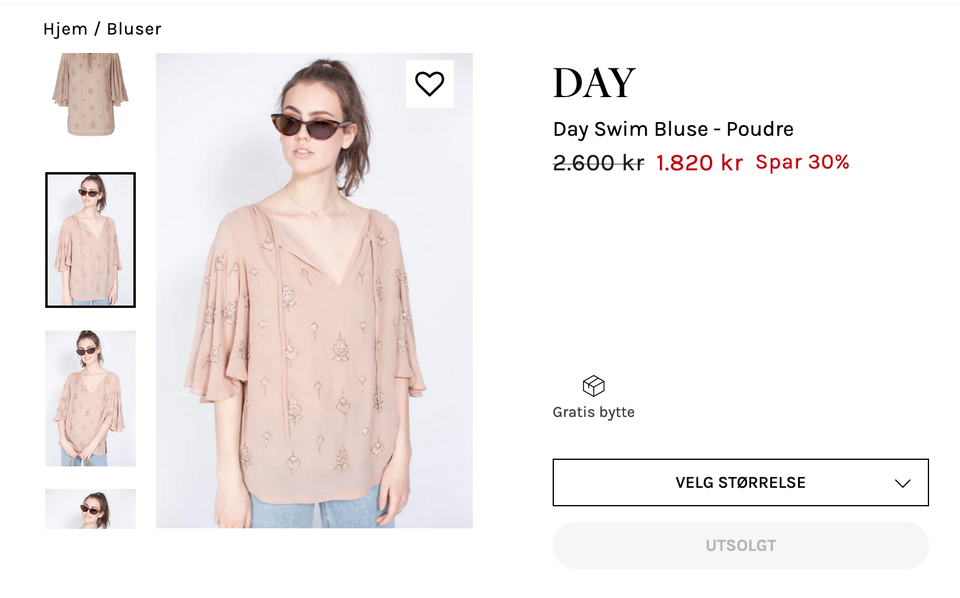Show the flat blouse thumbnail at top

(x=90, y=95)
